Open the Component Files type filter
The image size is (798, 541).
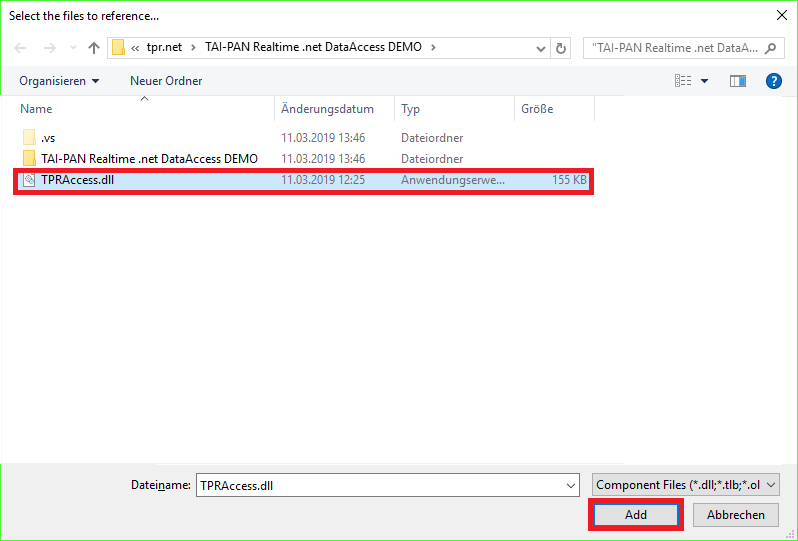[686, 485]
